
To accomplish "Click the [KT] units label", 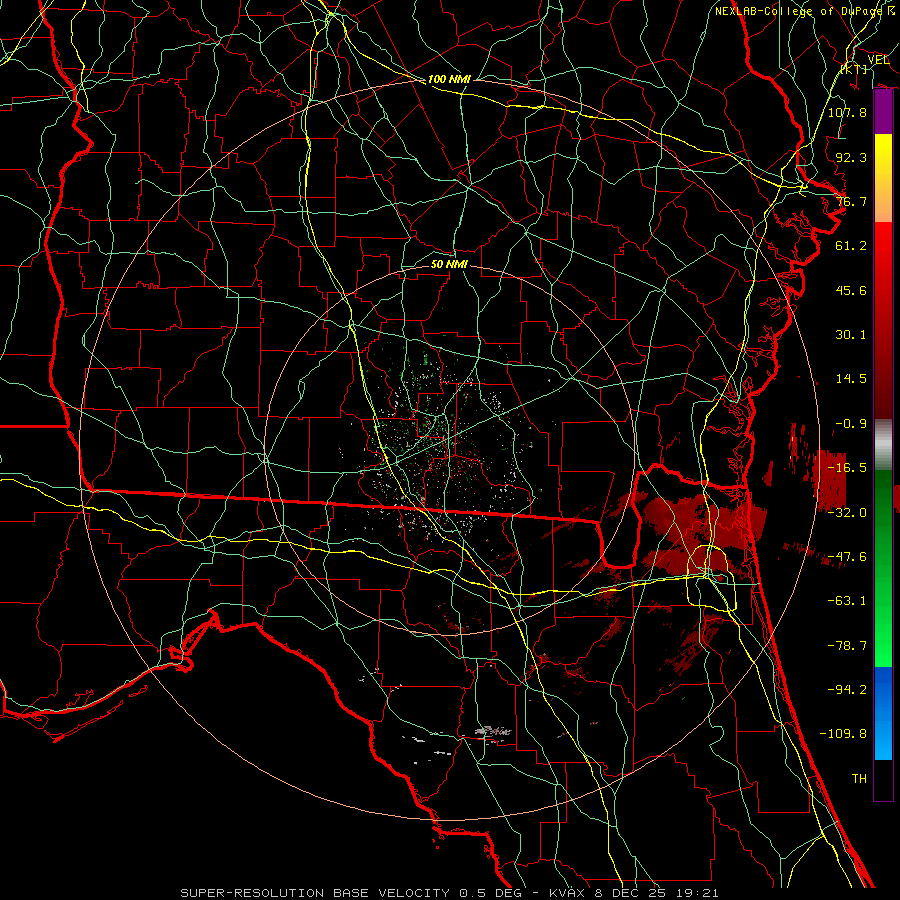I will (854, 69).
